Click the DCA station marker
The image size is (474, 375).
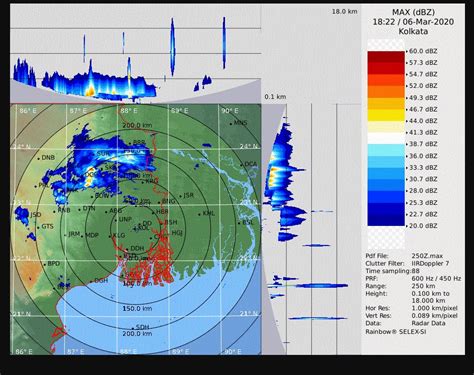point(242,165)
